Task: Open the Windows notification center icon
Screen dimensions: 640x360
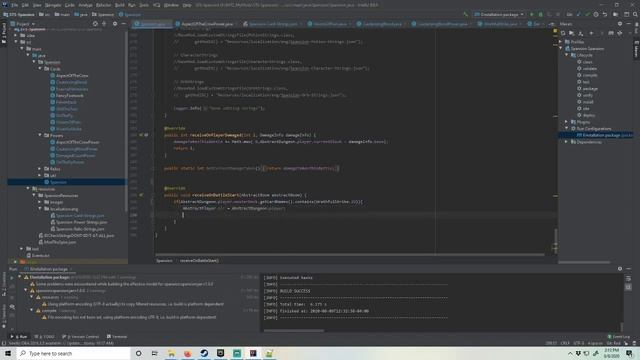Action: [x=629, y=353]
